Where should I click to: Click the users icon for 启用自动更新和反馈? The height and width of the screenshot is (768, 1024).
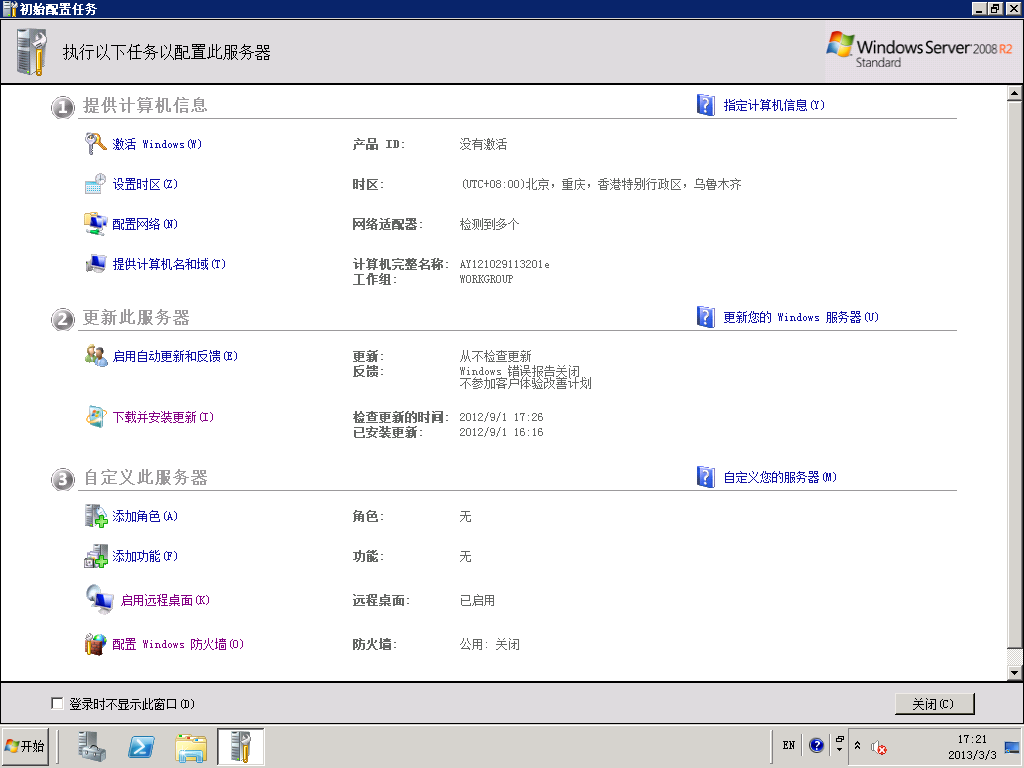[x=96, y=356]
